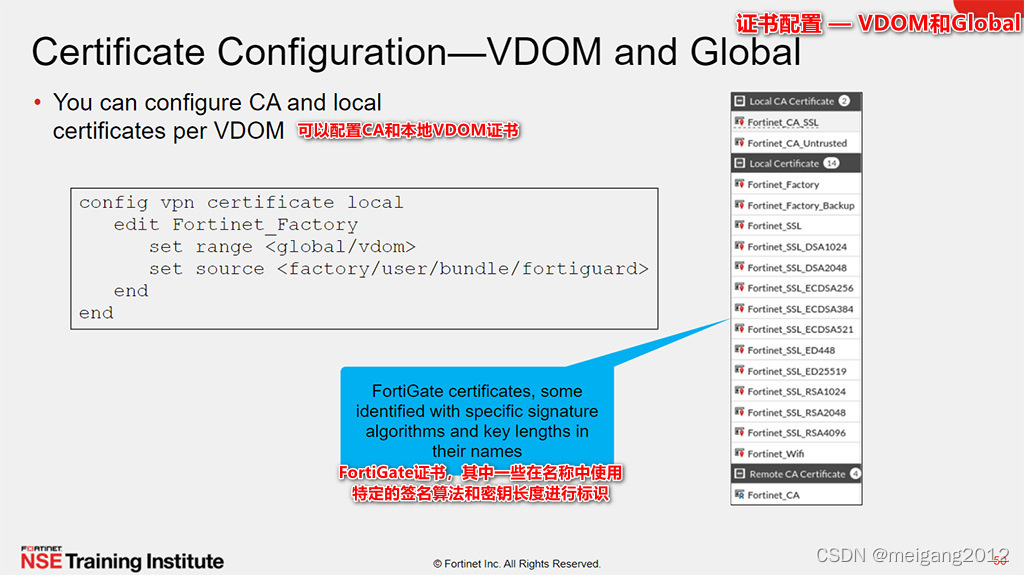Collapse the Remote CA Certificate section
The image size is (1024, 575).
[x=739, y=474]
